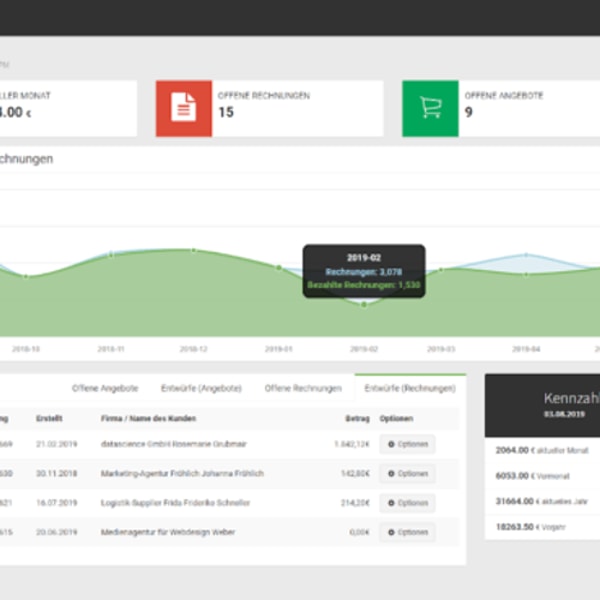The image size is (600, 600).
Task: Open the Offene Rechnungen card with 15
Action: [x=270, y=108]
